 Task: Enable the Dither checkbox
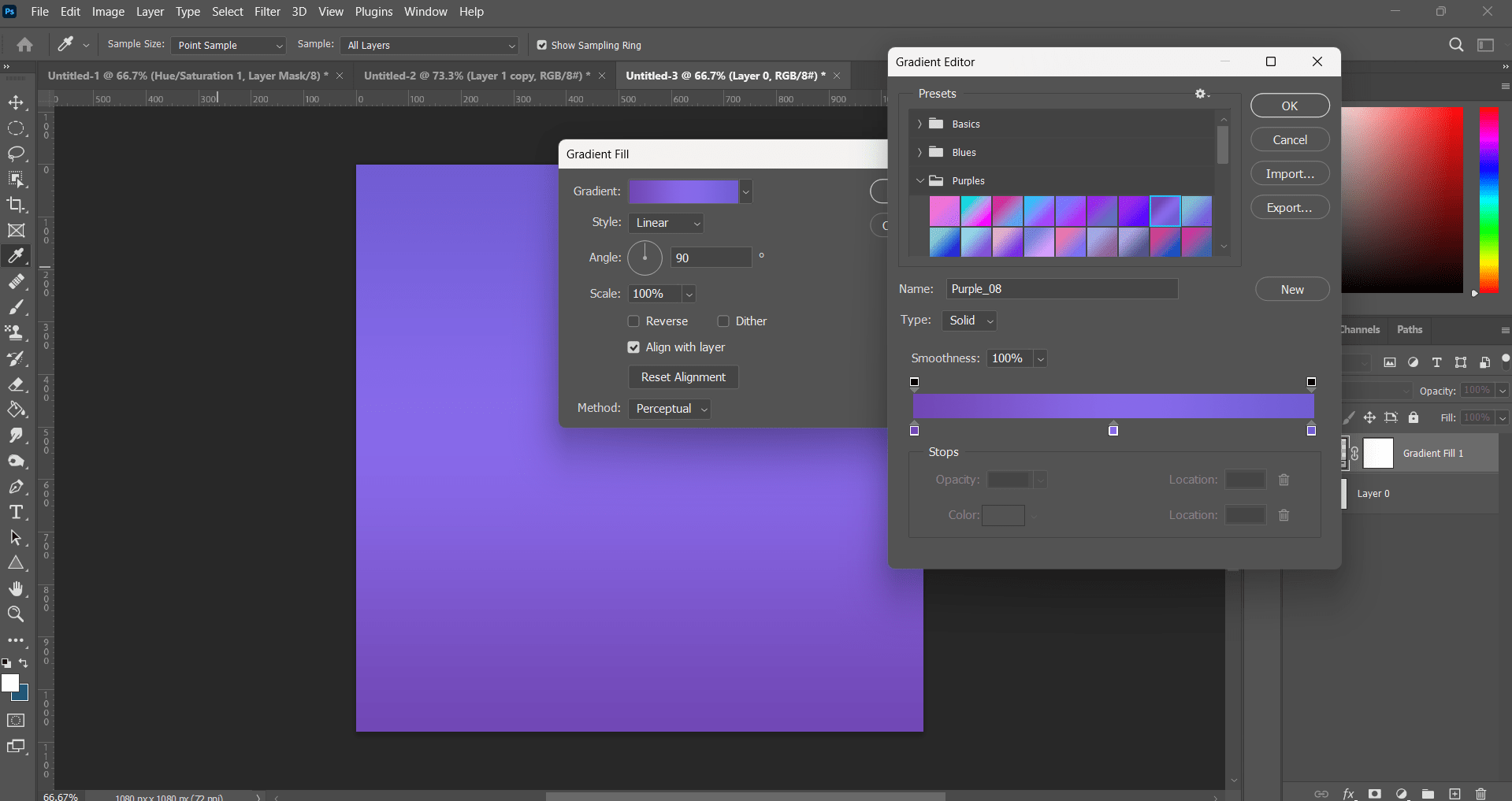point(723,321)
